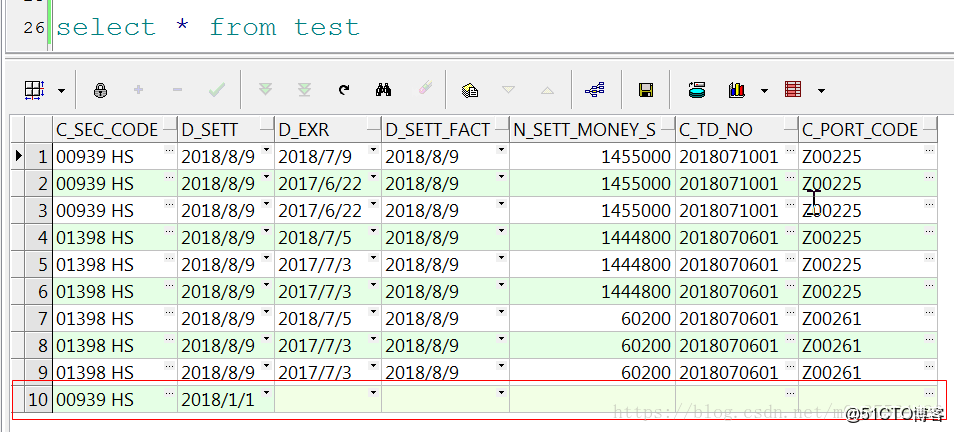Screen dimensions: 954x432
Task: Open date dropdown in row 7 D_EXR cell
Action: pyautogui.click(x=374, y=311)
